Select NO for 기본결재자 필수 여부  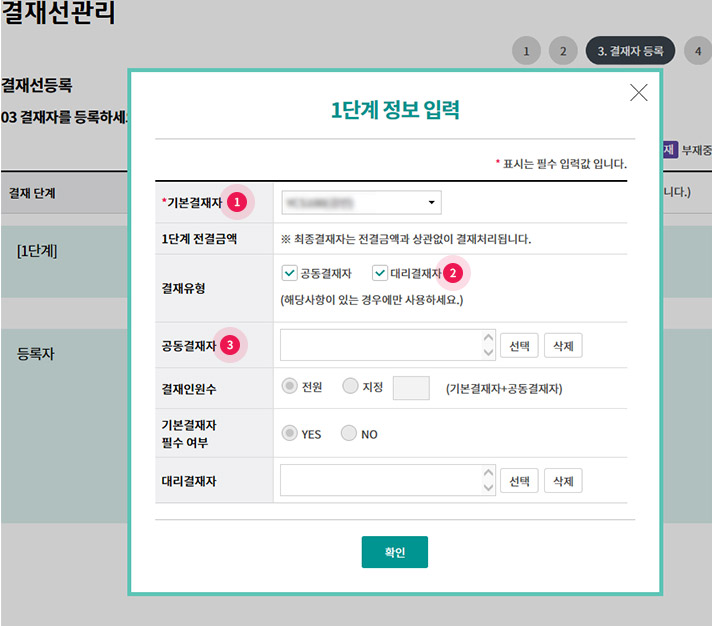[350, 434]
